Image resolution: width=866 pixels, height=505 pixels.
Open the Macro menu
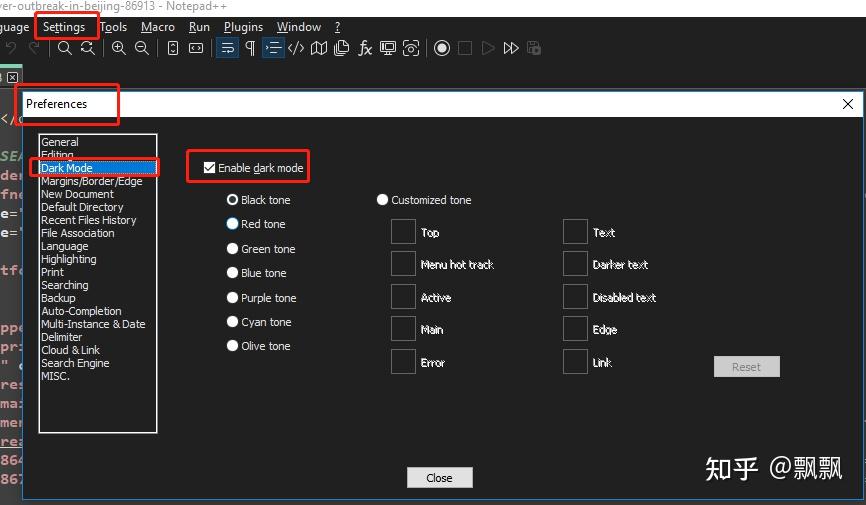pyautogui.click(x=157, y=27)
